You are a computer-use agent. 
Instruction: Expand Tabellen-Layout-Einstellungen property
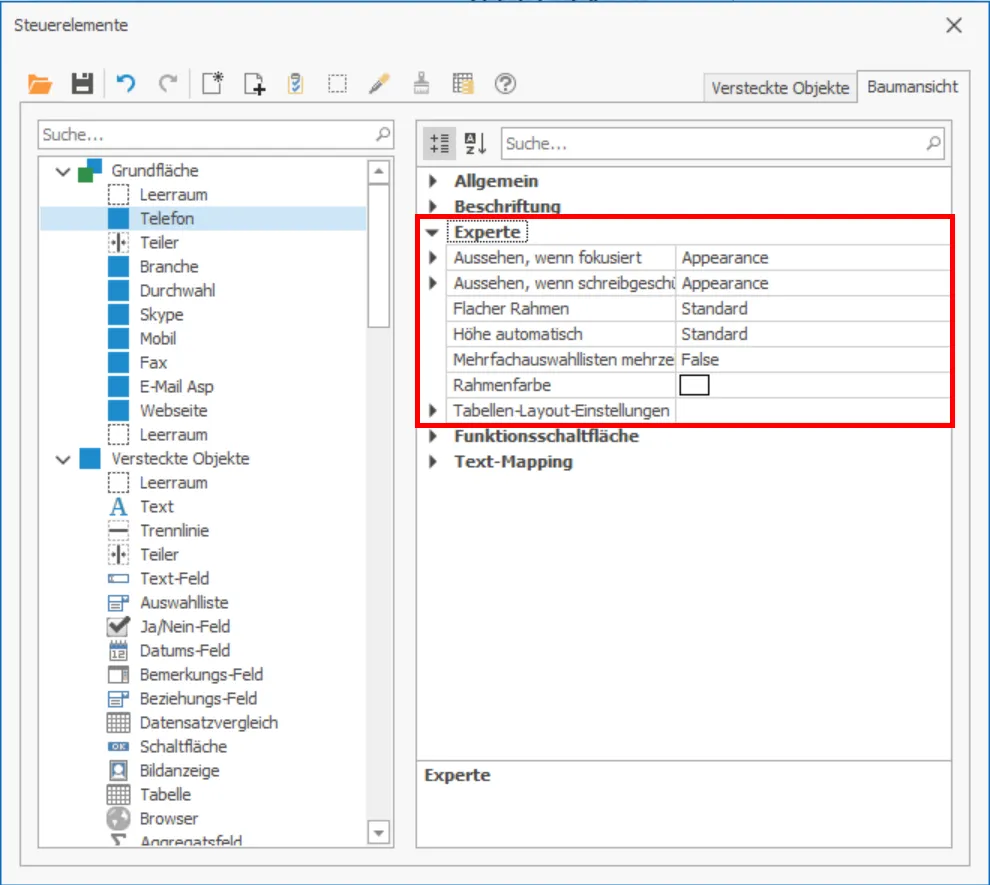pos(432,410)
